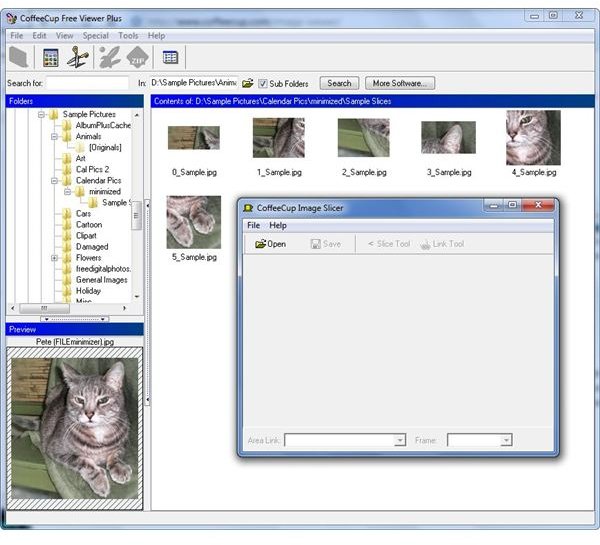Open the View menu
This screenshot has width=600, height=545.
pyautogui.click(x=64, y=36)
